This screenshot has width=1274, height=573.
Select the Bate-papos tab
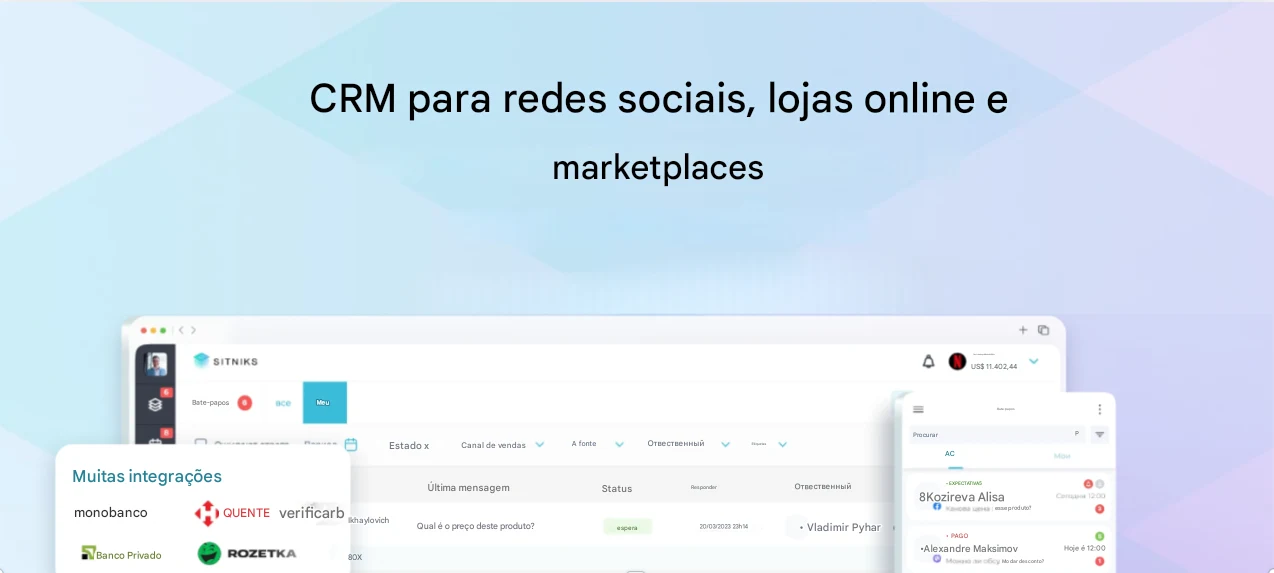[210, 403]
